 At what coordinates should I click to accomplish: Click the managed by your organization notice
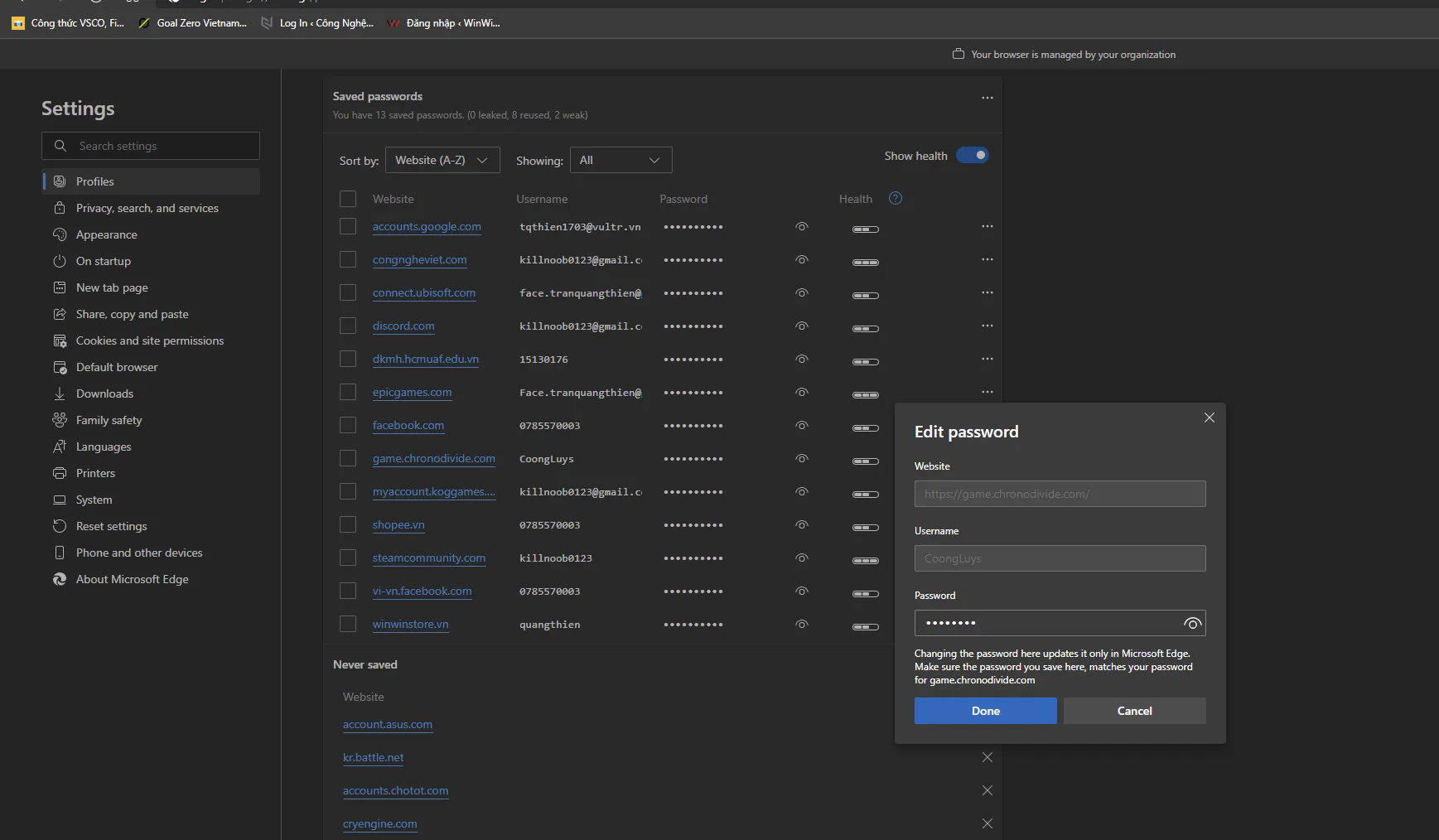(1065, 55)
